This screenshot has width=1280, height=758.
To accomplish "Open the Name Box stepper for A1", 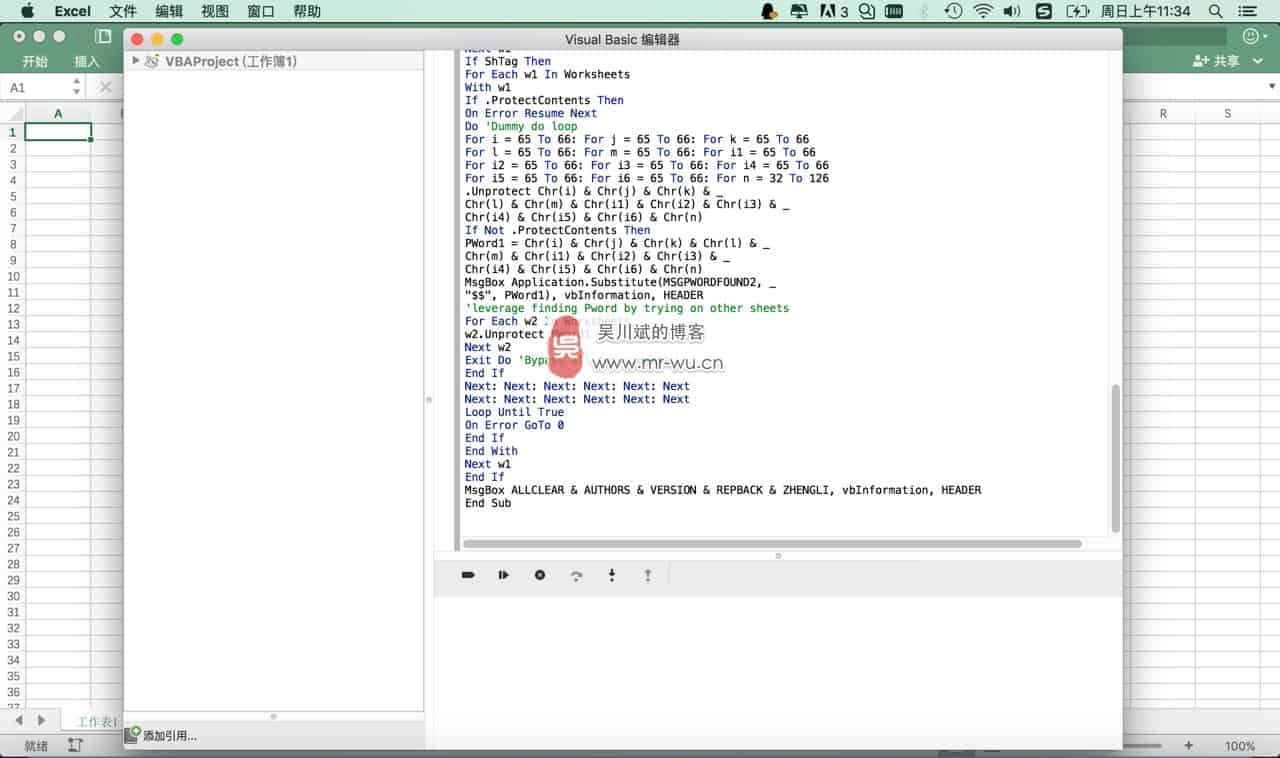I will coord(76,87).
